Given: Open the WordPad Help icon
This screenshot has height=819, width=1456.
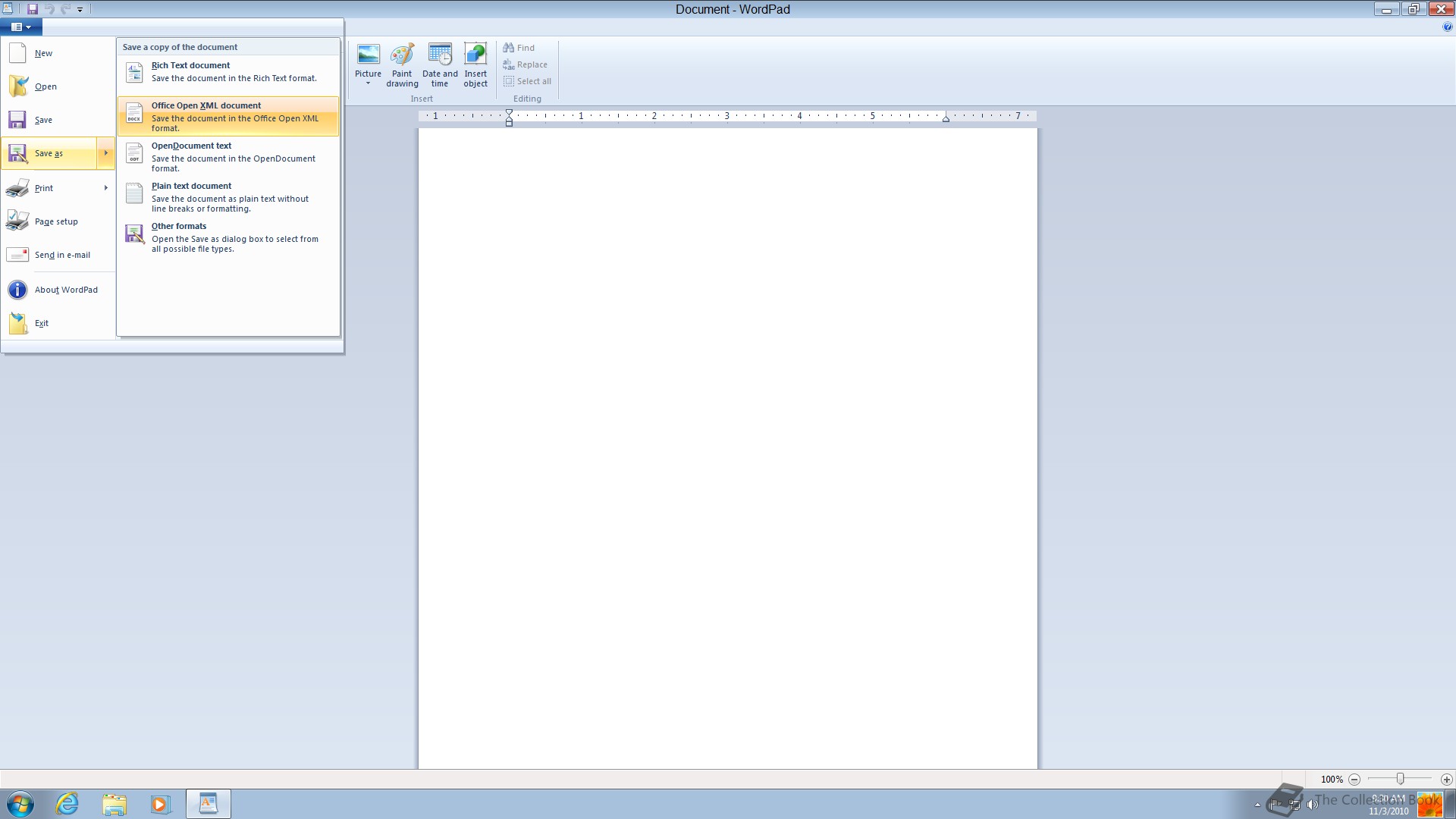Looking at the screenshot, I should tap(1447, 27).
